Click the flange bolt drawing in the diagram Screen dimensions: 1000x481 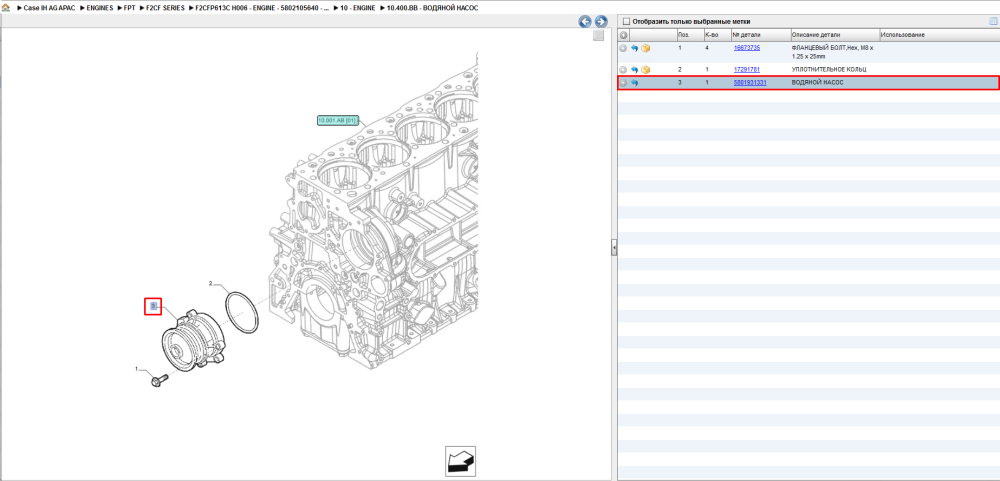pyautogui.click(x=159, y=380)
